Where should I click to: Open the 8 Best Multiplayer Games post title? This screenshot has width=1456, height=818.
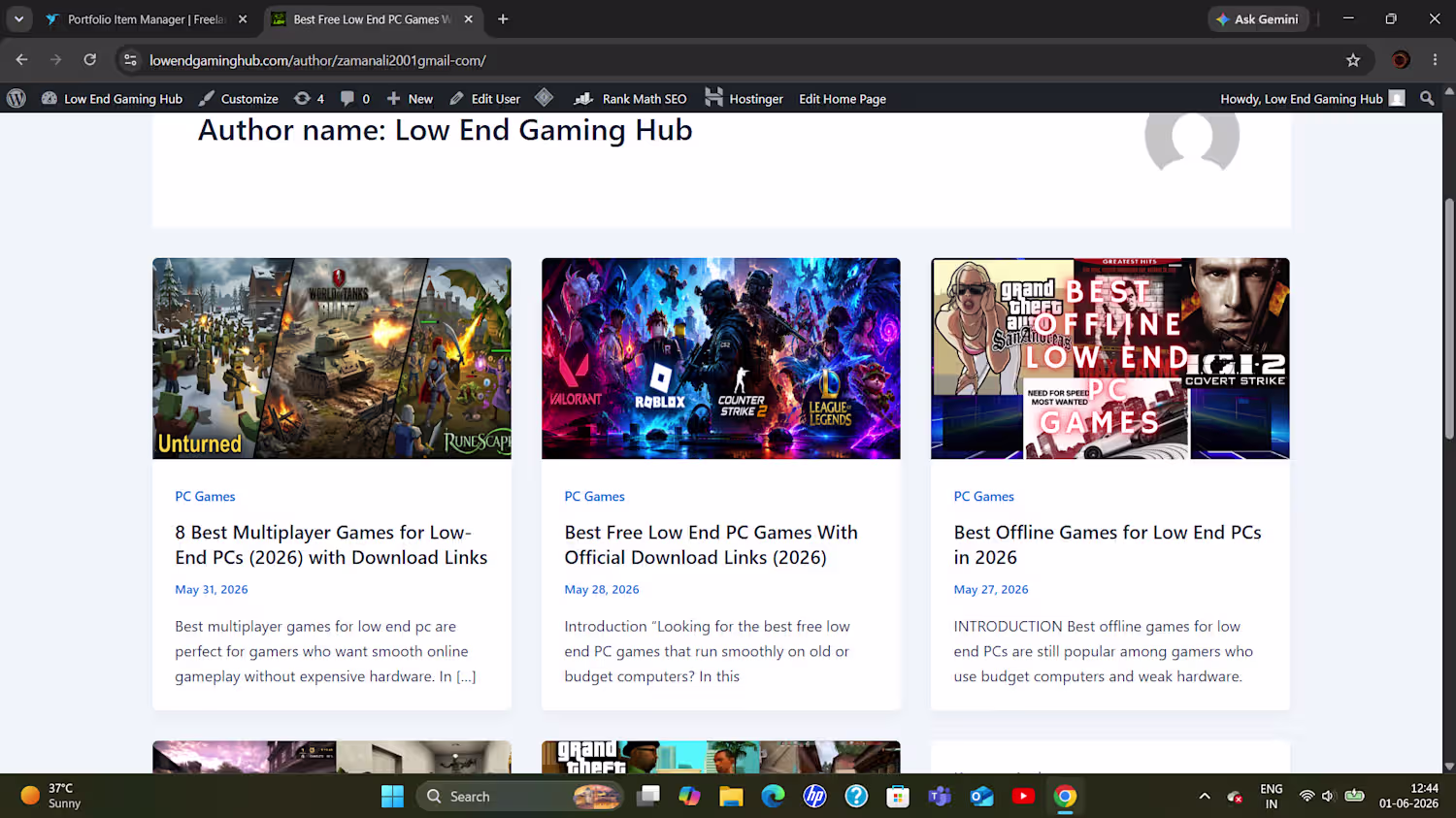point(331,545)
